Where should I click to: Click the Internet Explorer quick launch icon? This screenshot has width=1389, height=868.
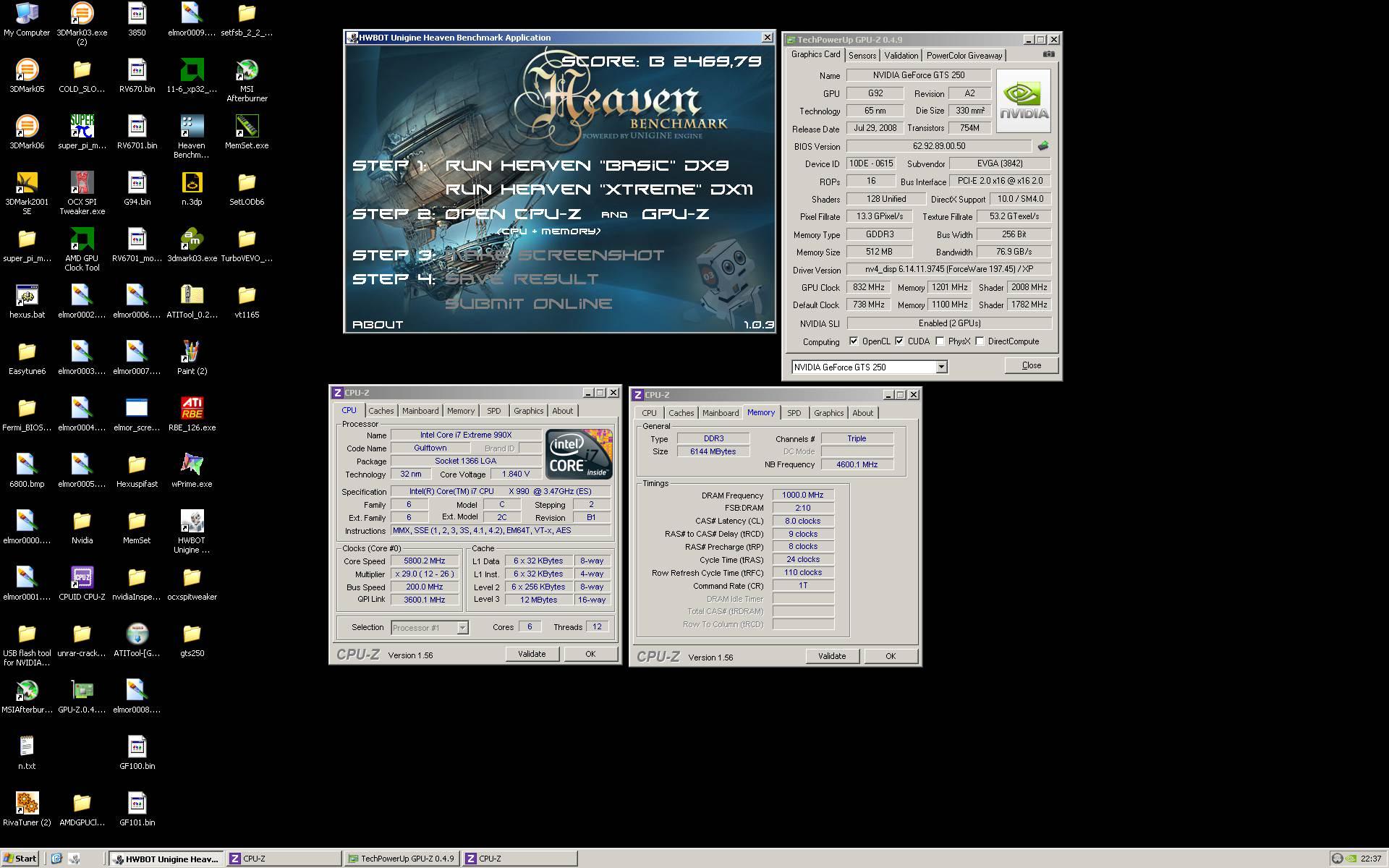tap(56, 859)
